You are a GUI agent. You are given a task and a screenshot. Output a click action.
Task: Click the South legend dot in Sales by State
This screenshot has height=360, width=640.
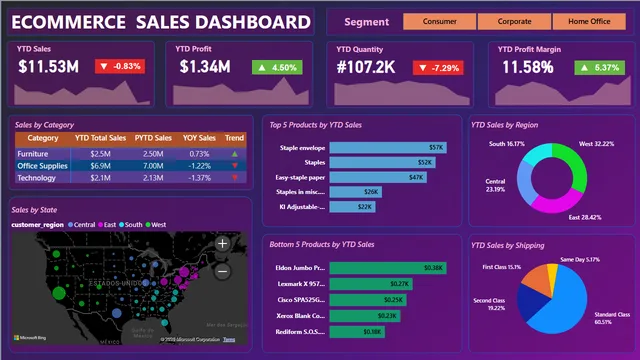pyautogui.click(x=122, y=224)
